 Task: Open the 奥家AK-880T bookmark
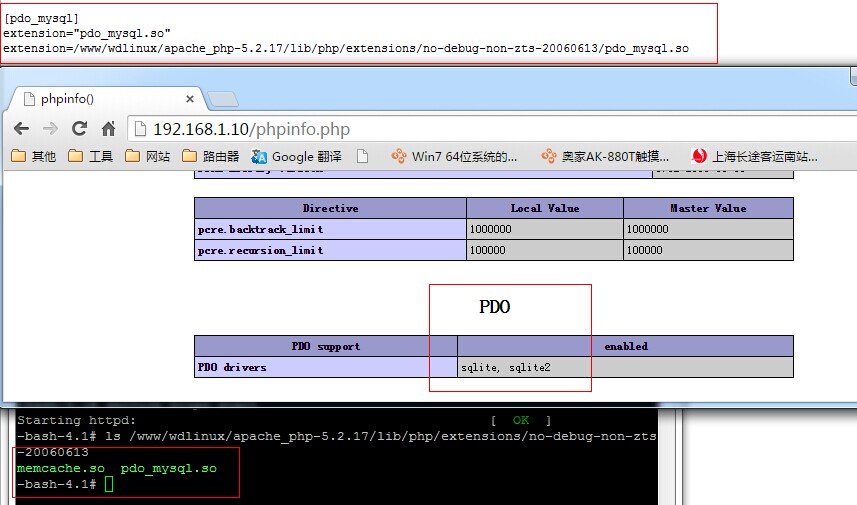tap(605, 156)
